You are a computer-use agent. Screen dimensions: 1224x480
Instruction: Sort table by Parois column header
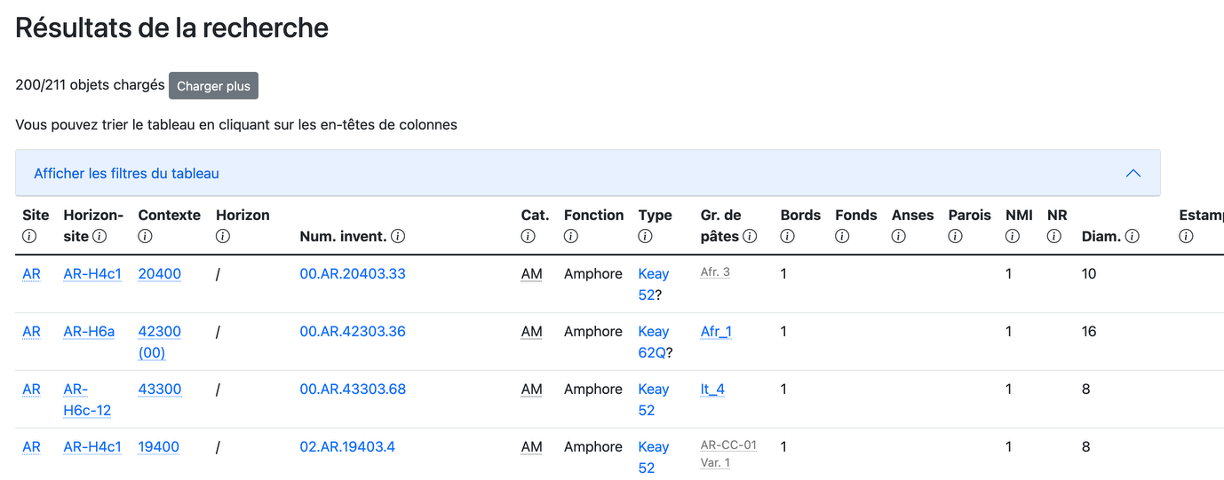(x=969, y=215)
